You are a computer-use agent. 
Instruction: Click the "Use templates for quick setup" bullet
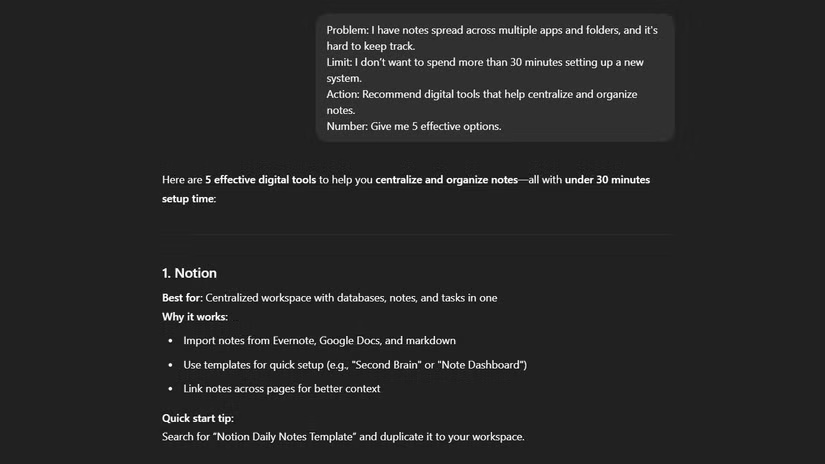(264, 365)
